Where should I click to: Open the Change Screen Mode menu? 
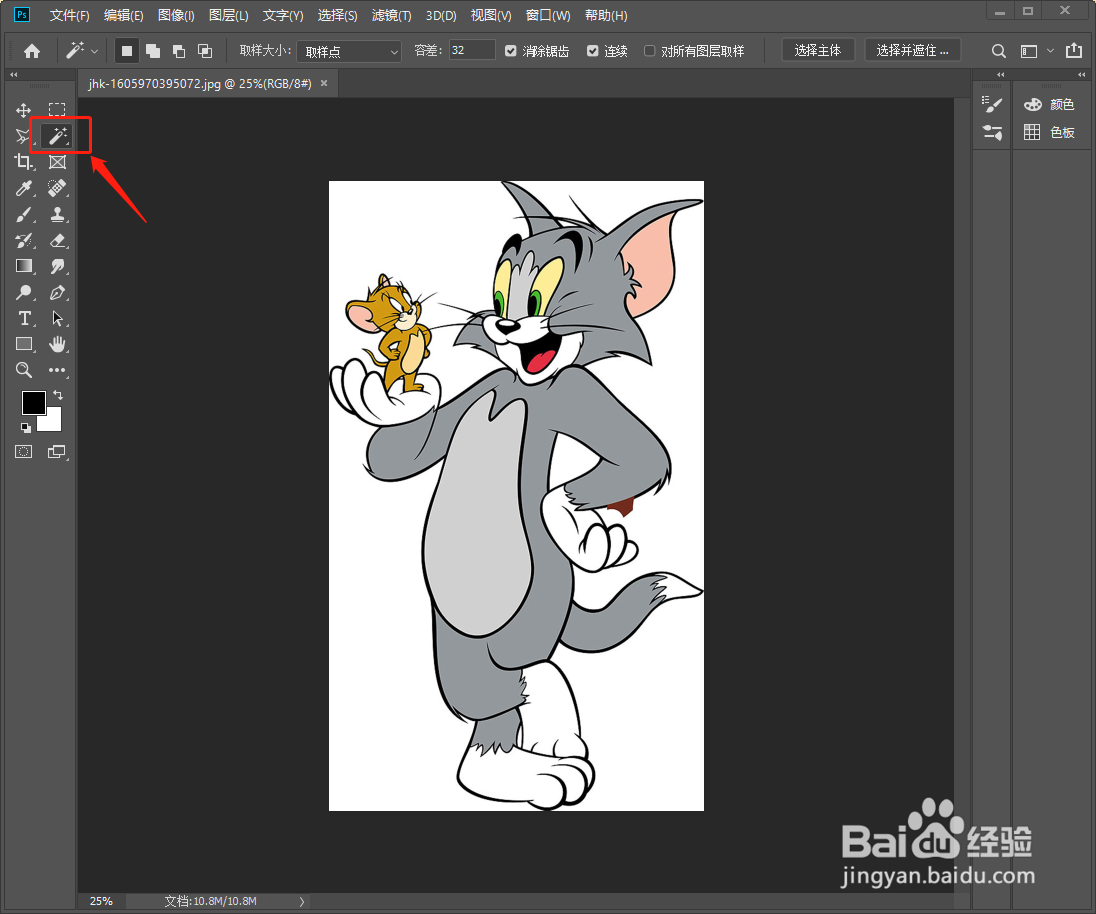coord(57,451)
